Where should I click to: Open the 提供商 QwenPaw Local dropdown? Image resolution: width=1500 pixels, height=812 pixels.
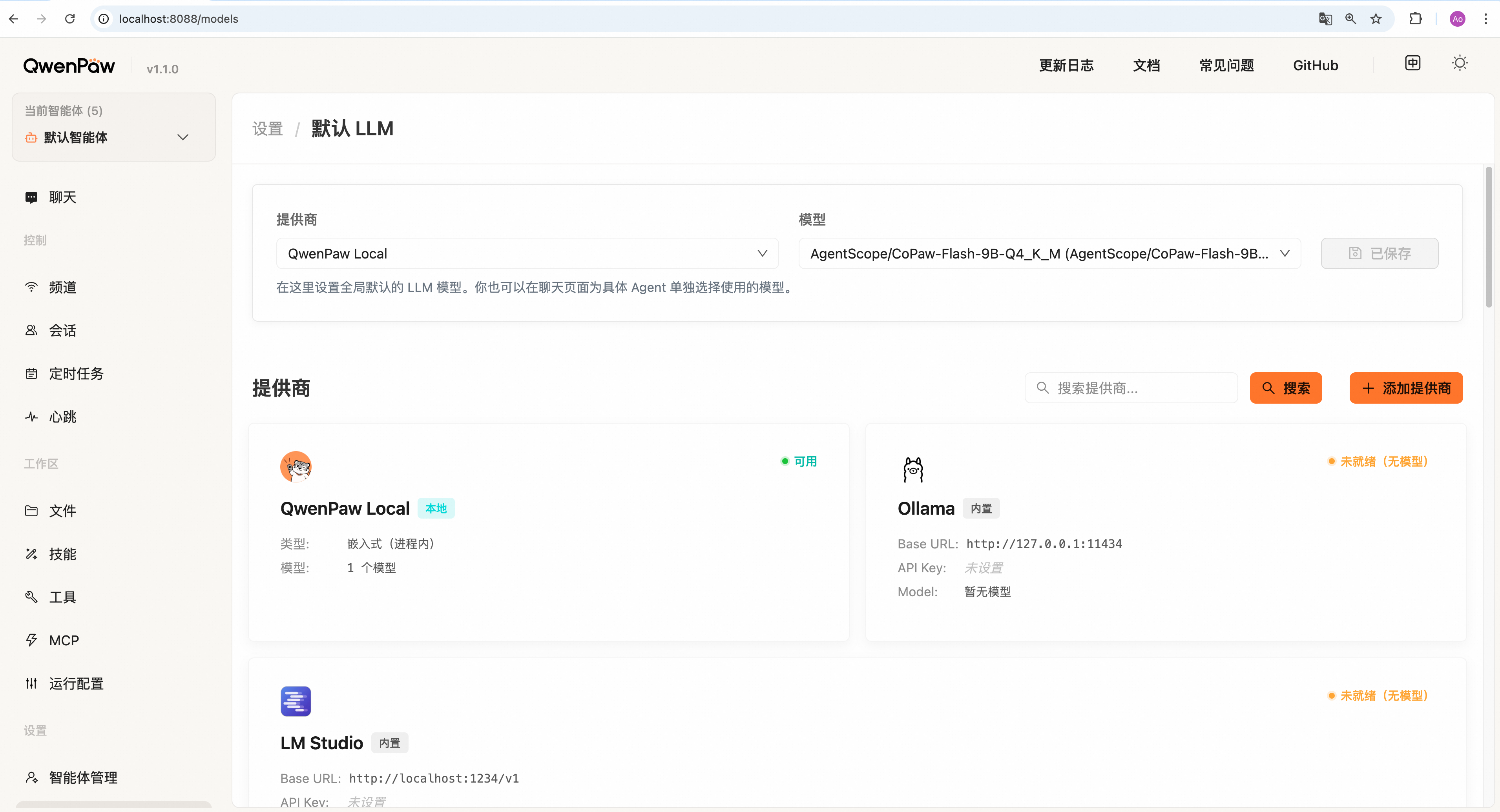click(527, 253)
